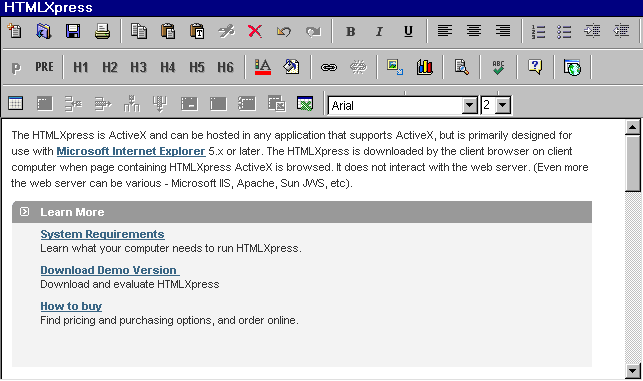Align text to the left
643x381 pixels.
click(445, 31)
